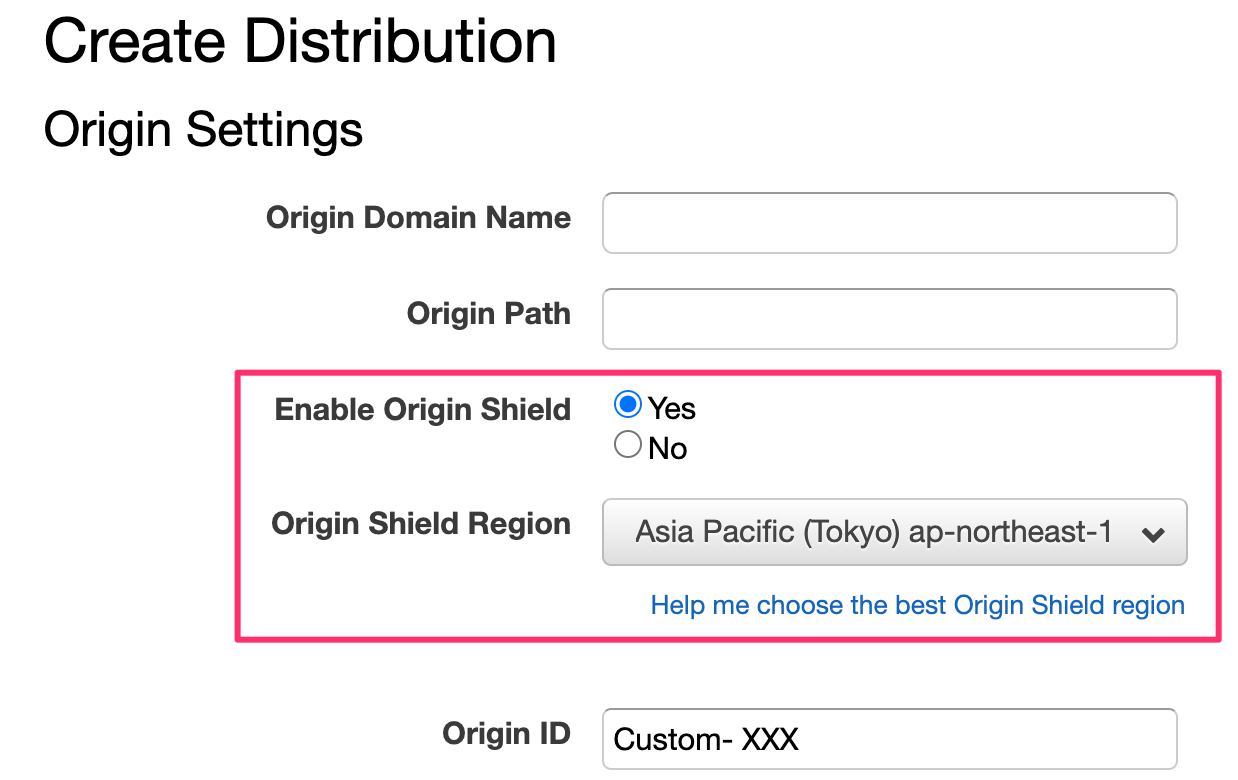
Task: Click the Origin Shield Region label
Action: 421,523
